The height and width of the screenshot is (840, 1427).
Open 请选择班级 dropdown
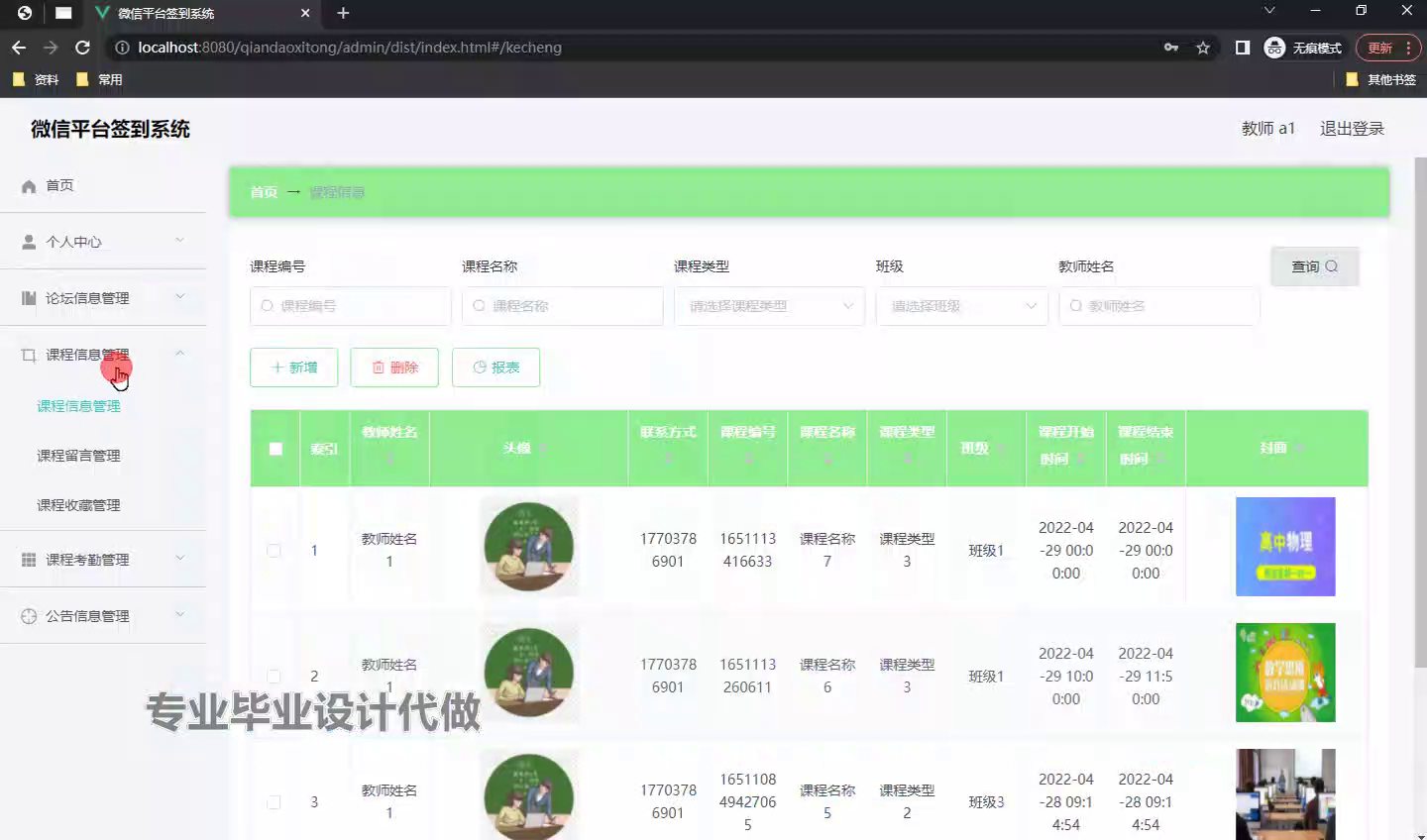pyautogui.click(x=961, y=306)
